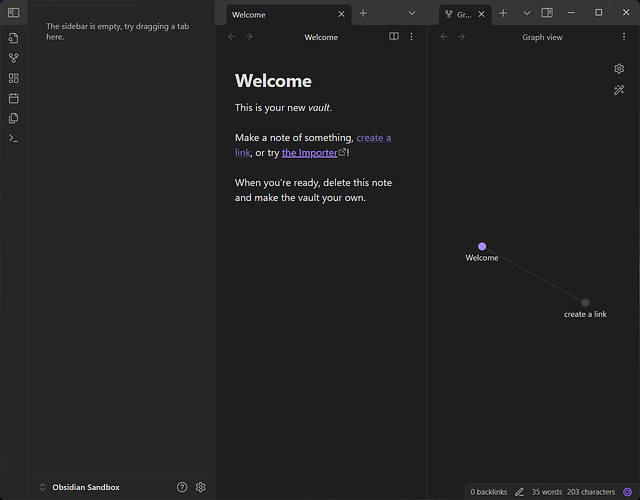Click the 35 words status entry
Screen dimensions: 640x500
click(547, 492)
